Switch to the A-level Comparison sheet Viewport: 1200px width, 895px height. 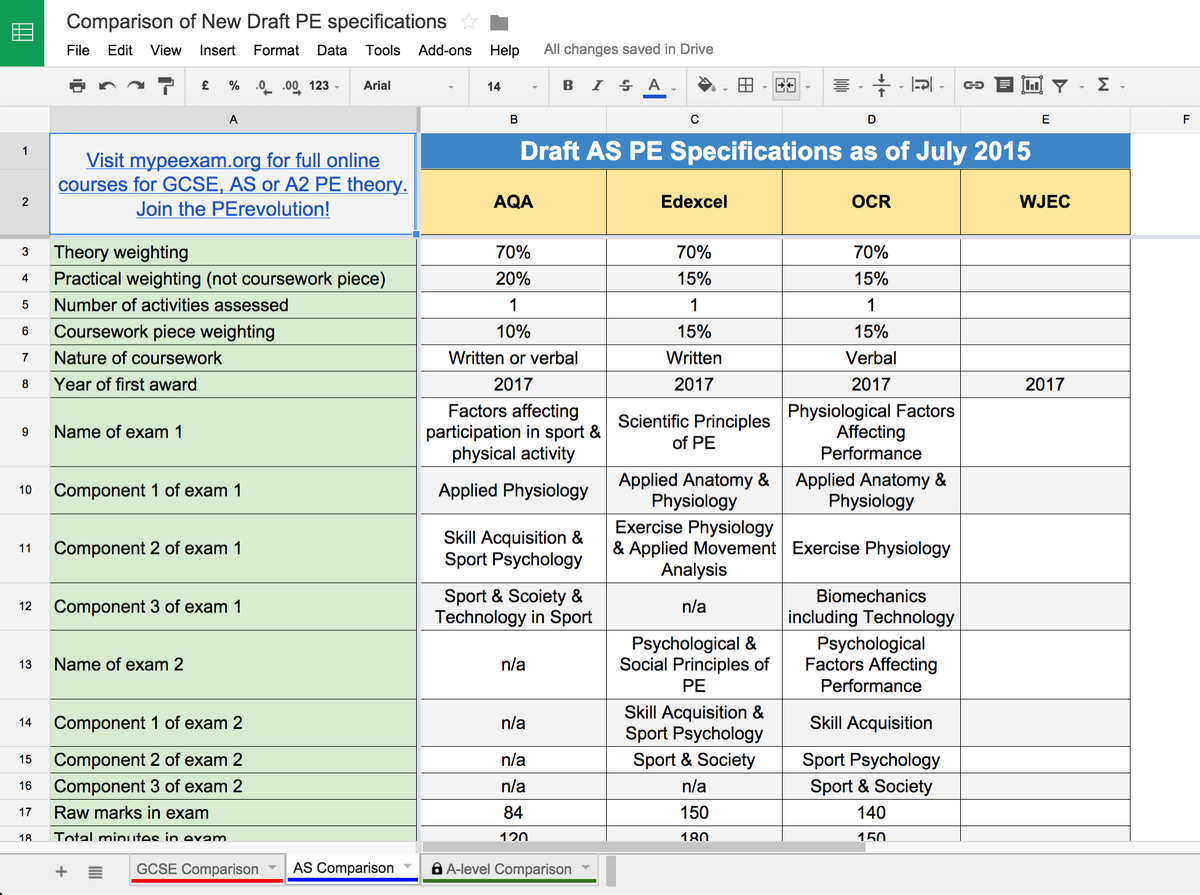(511, 869)
